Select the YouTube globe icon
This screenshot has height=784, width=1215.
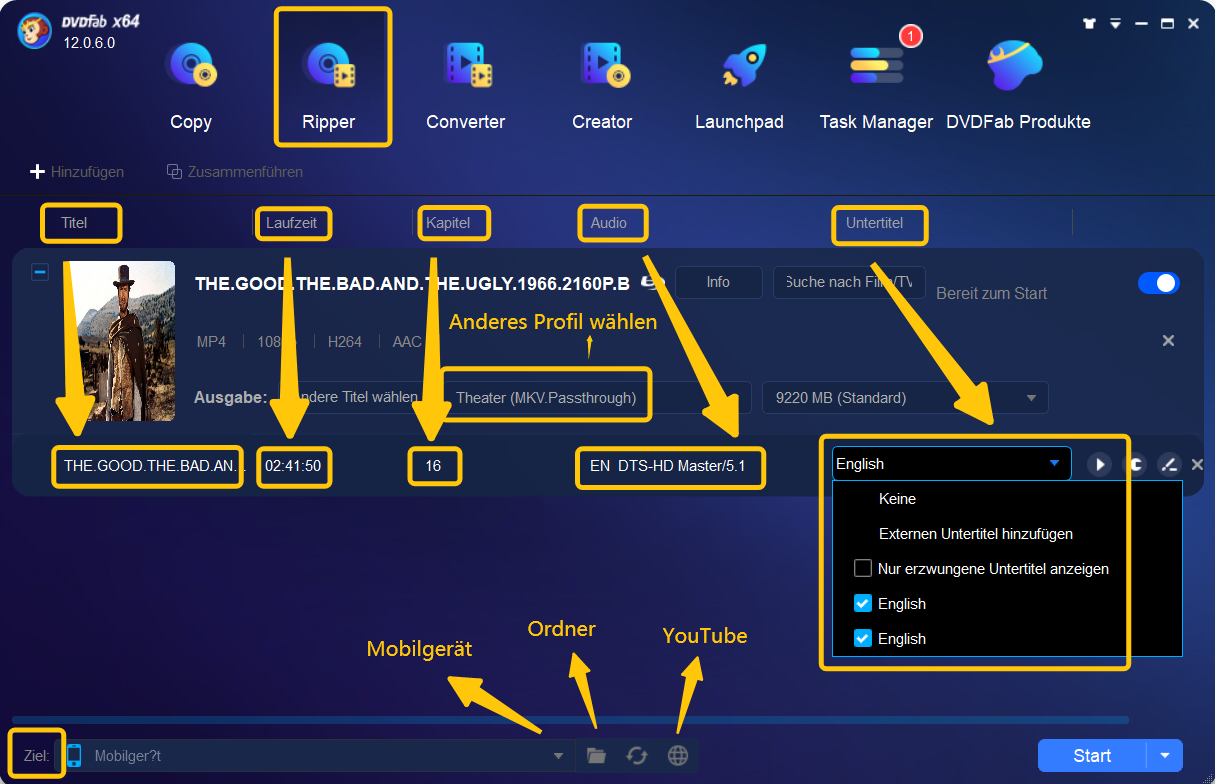(678, 756)
